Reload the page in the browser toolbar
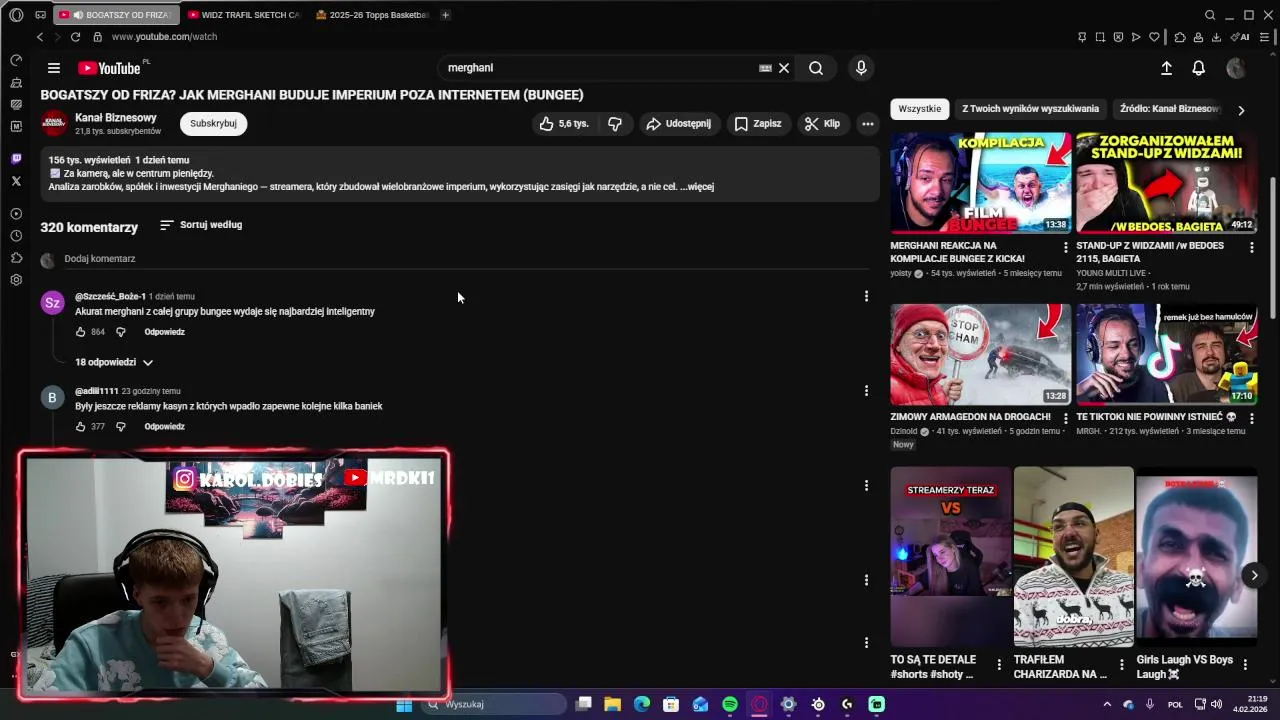Viewport: 1280px width, 720px height. click(75, 37)
